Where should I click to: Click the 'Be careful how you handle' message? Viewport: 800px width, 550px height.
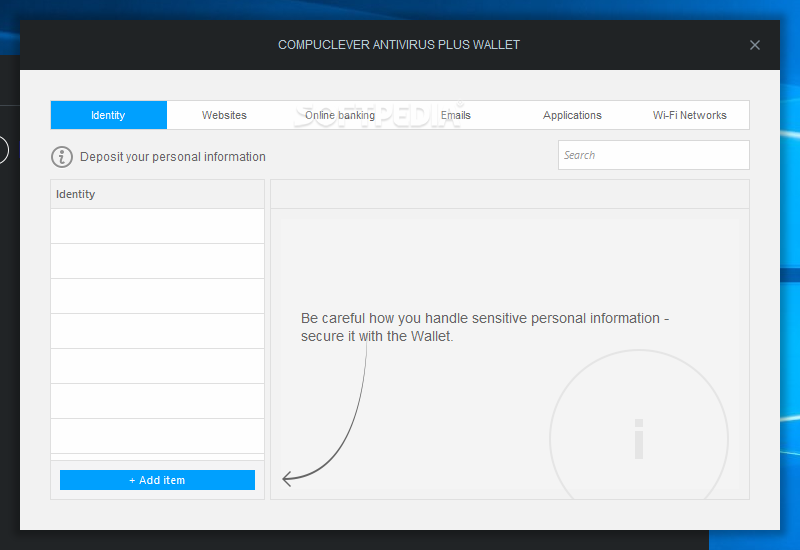[x=485, y=327]
